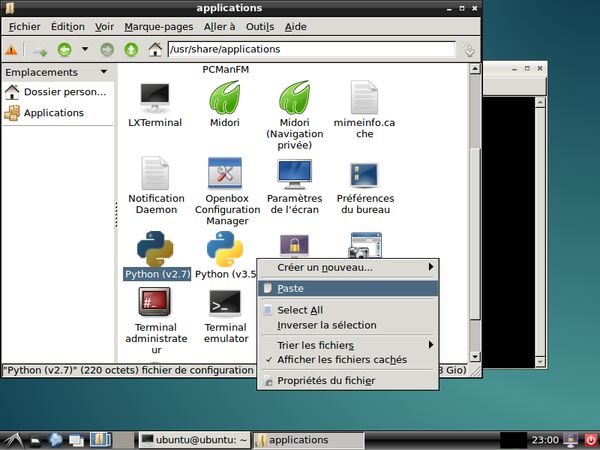Click the ubuntu@ubuntu terminal taskbar button
This screenshot has width=600, height=450.
tap(195, 440)
